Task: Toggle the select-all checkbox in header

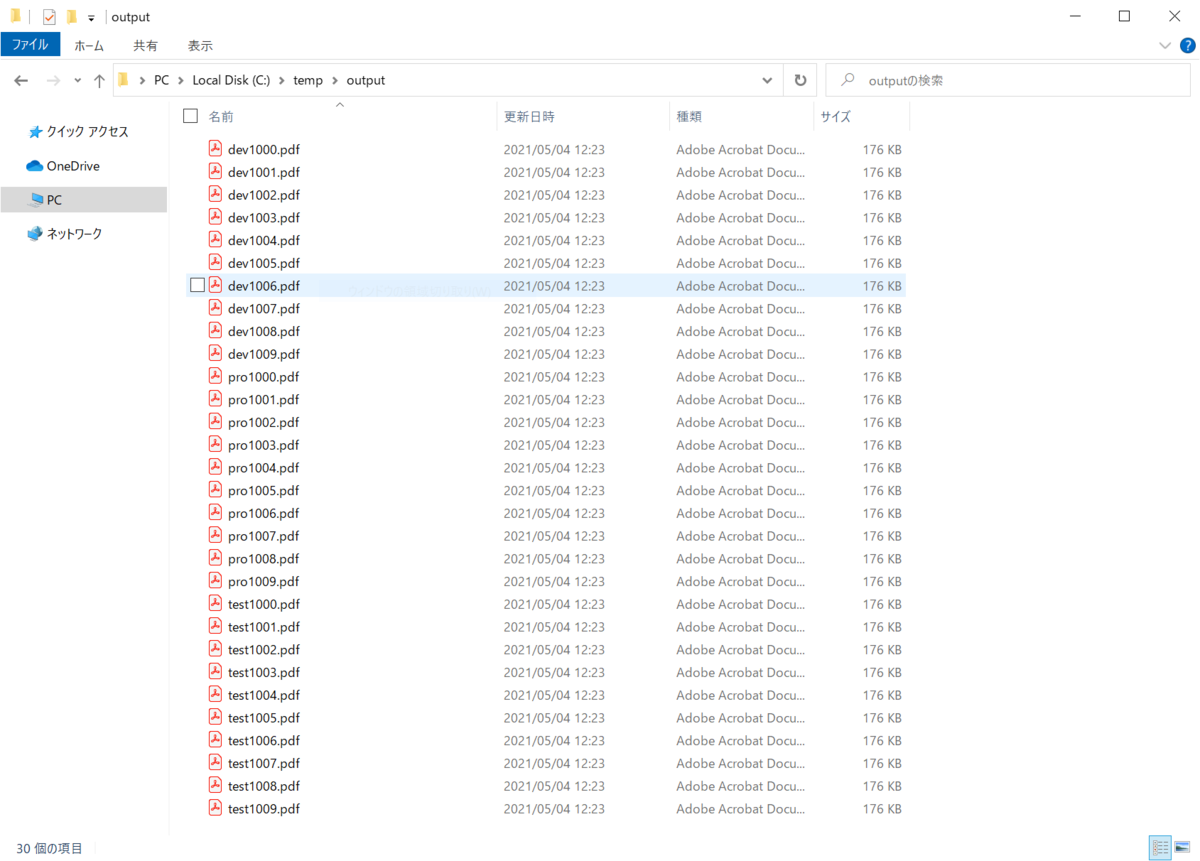Action: point(191,117)
